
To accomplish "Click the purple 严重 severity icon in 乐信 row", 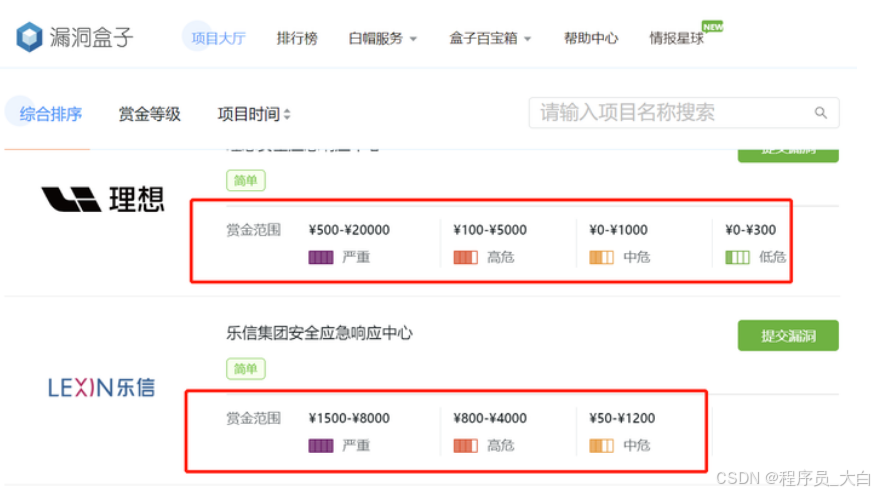I will (x=321, y=445).
